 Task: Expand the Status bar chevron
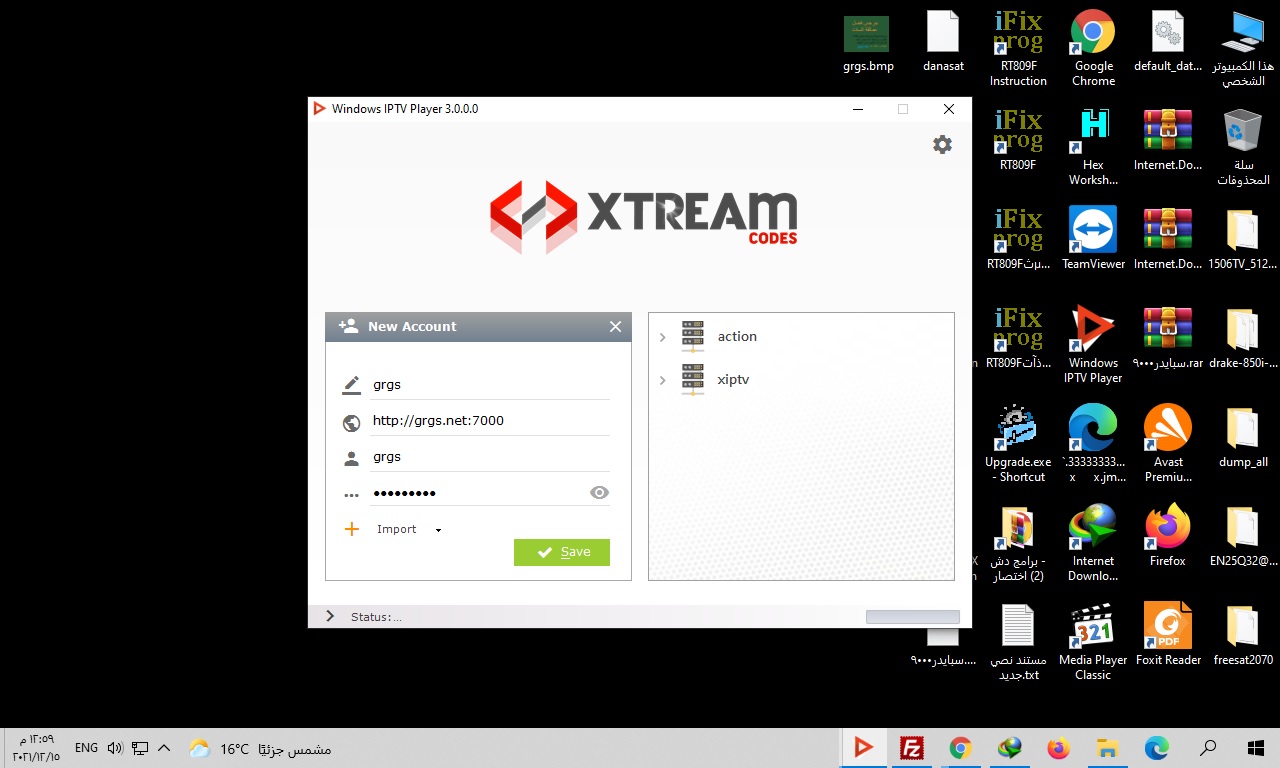coord(330,617)
